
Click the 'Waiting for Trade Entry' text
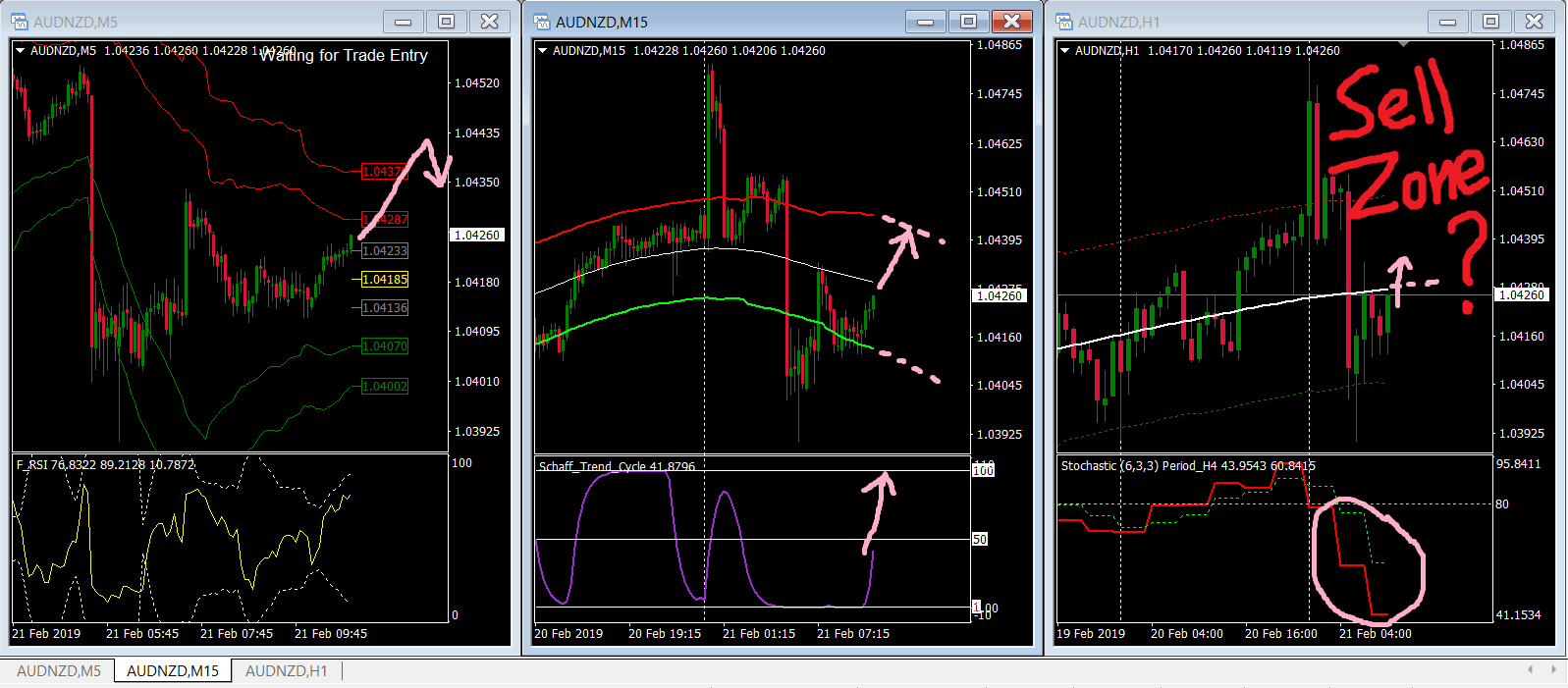click(344, 56)
